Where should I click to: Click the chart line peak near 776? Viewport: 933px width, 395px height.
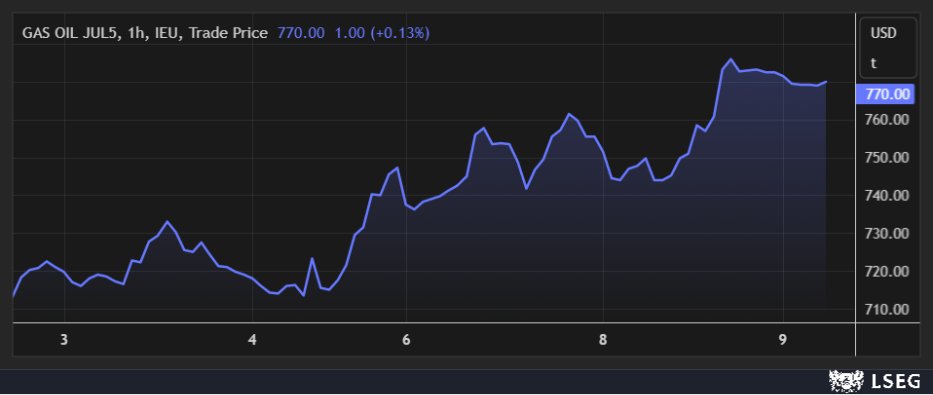point(731,59)
